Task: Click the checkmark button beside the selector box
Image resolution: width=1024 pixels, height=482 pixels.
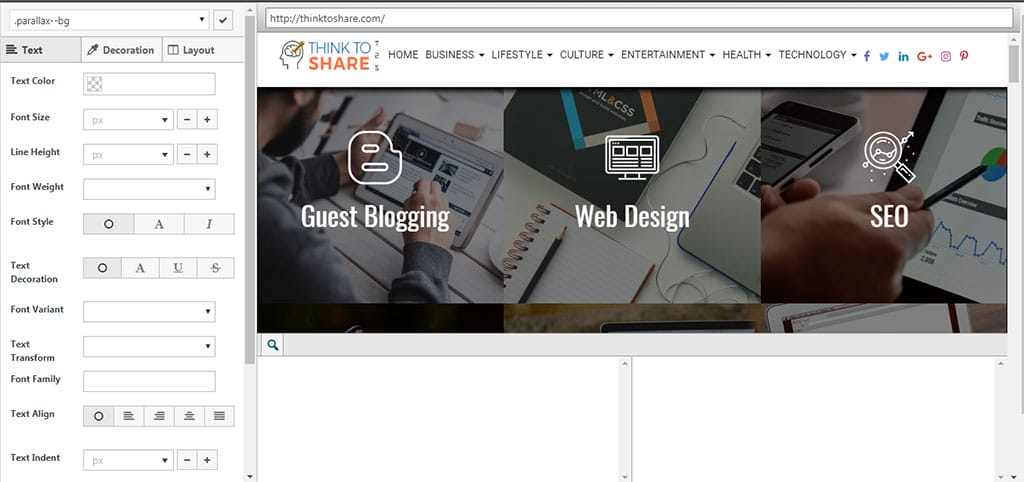Action: pos(223,20)
